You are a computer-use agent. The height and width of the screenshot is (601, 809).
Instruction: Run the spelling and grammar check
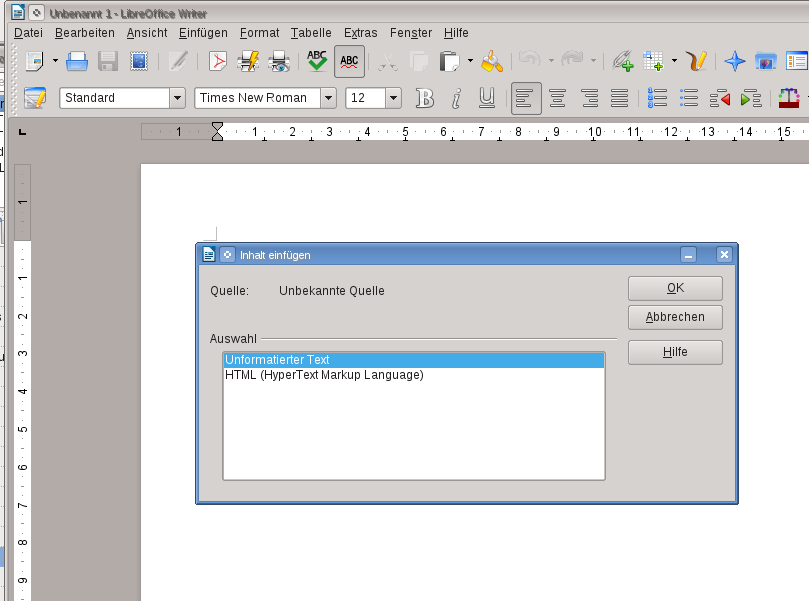tap(317, 62)
